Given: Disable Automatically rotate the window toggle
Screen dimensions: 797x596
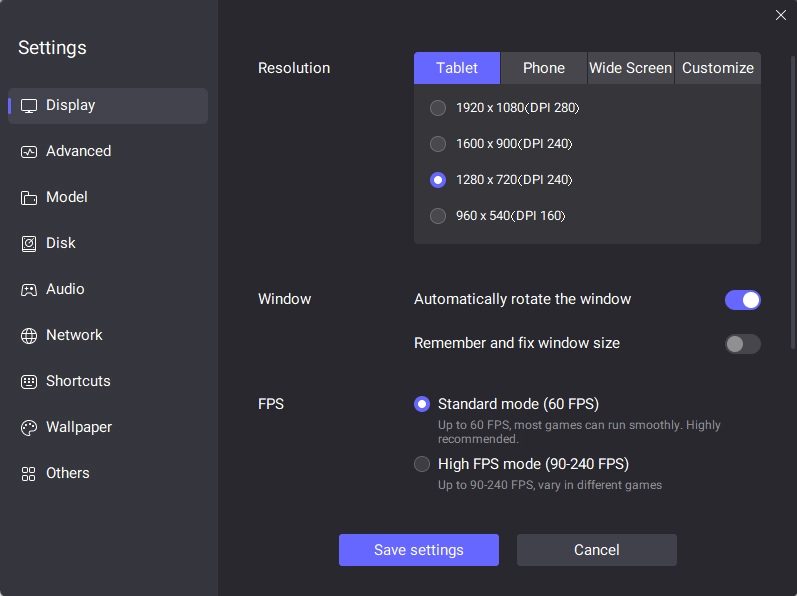Looking at the screenshot, I should [743, 300].
